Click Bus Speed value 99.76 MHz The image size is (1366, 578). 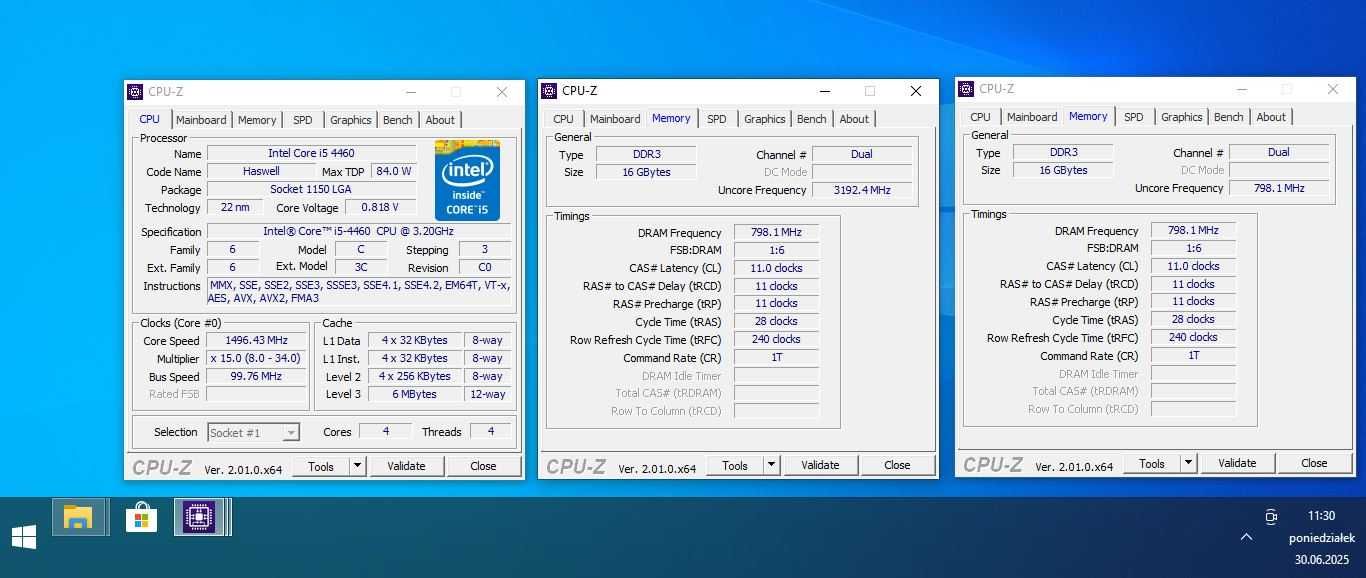point(256,376)
